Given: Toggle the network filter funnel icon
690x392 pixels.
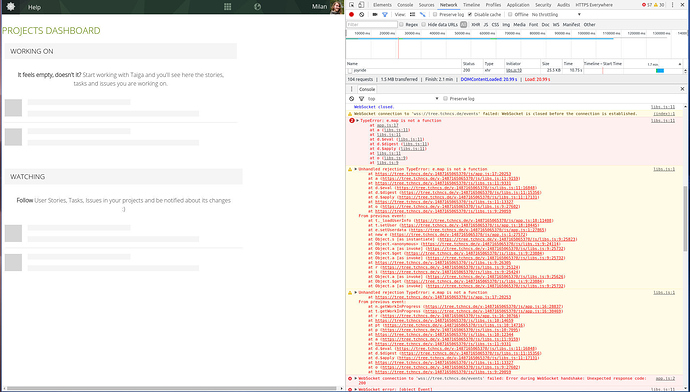Looking at the screenshot, I should pyautogui.click(x=385, y=15).
